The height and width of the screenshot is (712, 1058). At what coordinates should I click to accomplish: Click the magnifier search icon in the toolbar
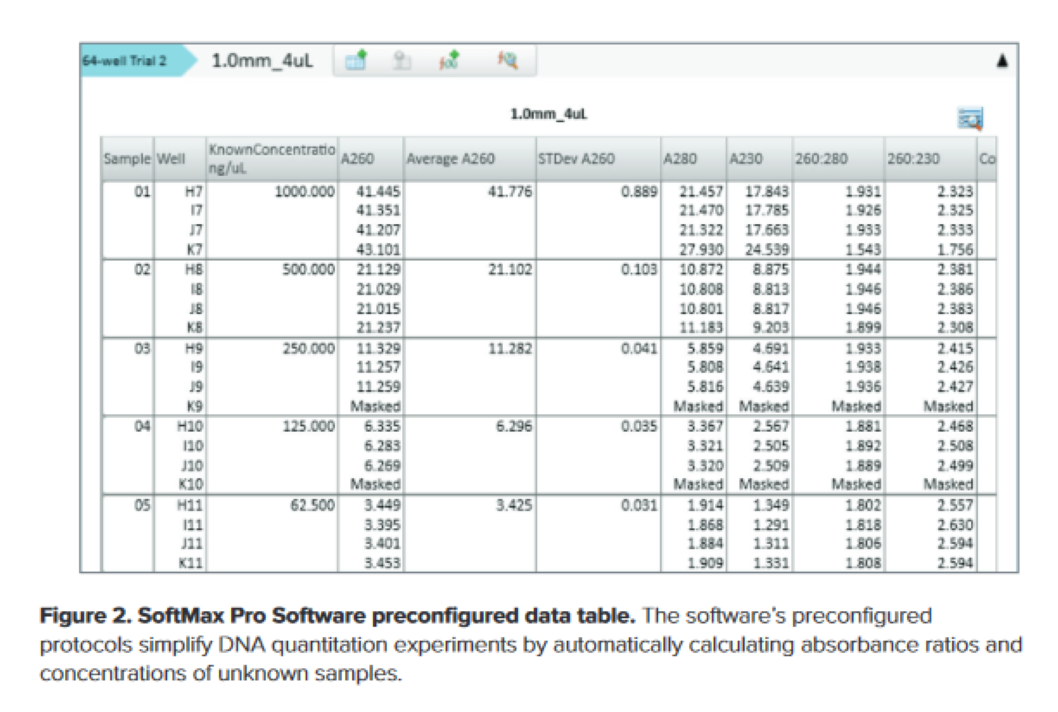pyautogui.click(x=508, y=61)
